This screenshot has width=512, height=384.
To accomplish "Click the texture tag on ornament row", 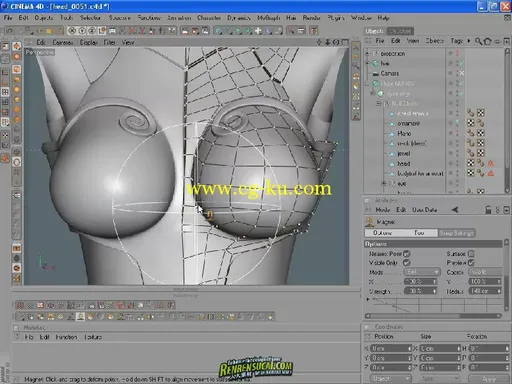I will pos(470,123).
